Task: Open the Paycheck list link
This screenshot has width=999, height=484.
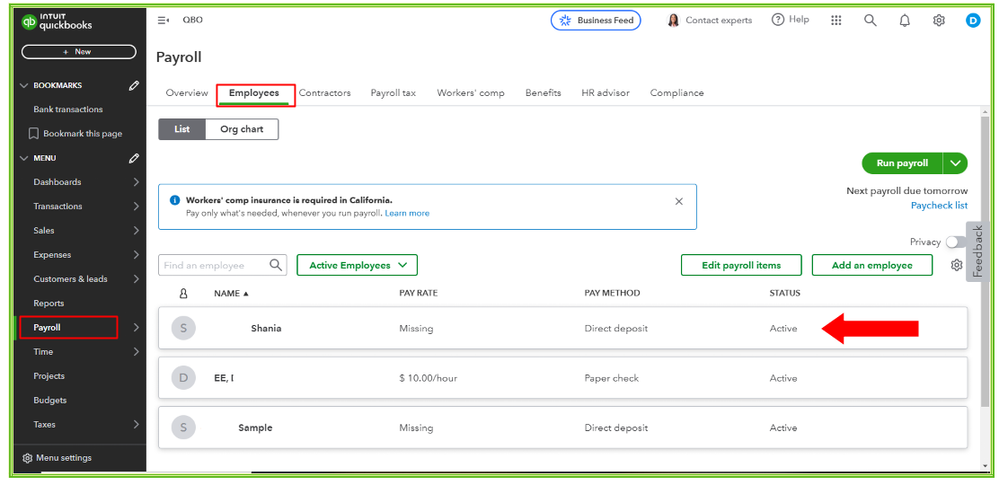Action: coord(939,205)
